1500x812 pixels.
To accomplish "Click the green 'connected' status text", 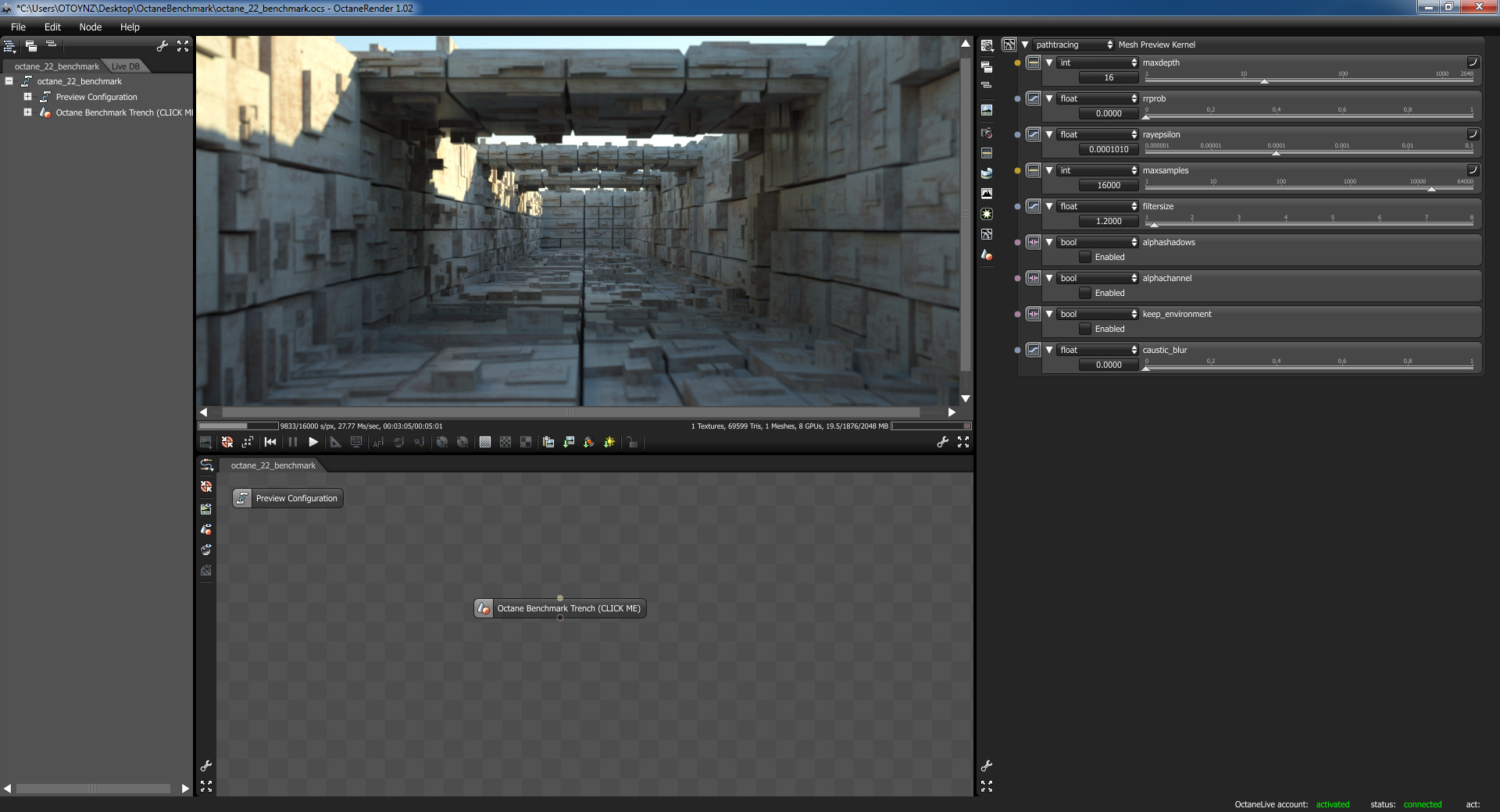I will coord(1423,804).
